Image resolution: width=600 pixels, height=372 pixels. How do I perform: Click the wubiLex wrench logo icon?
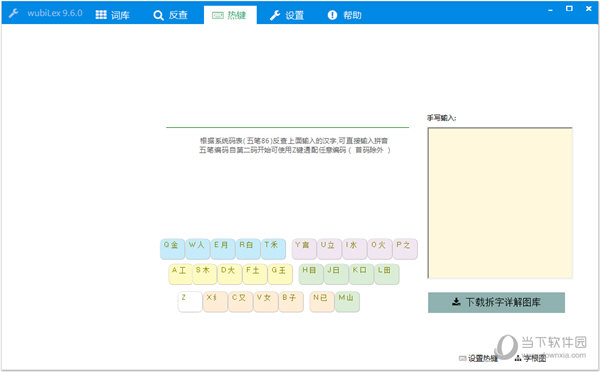[13, 13]
